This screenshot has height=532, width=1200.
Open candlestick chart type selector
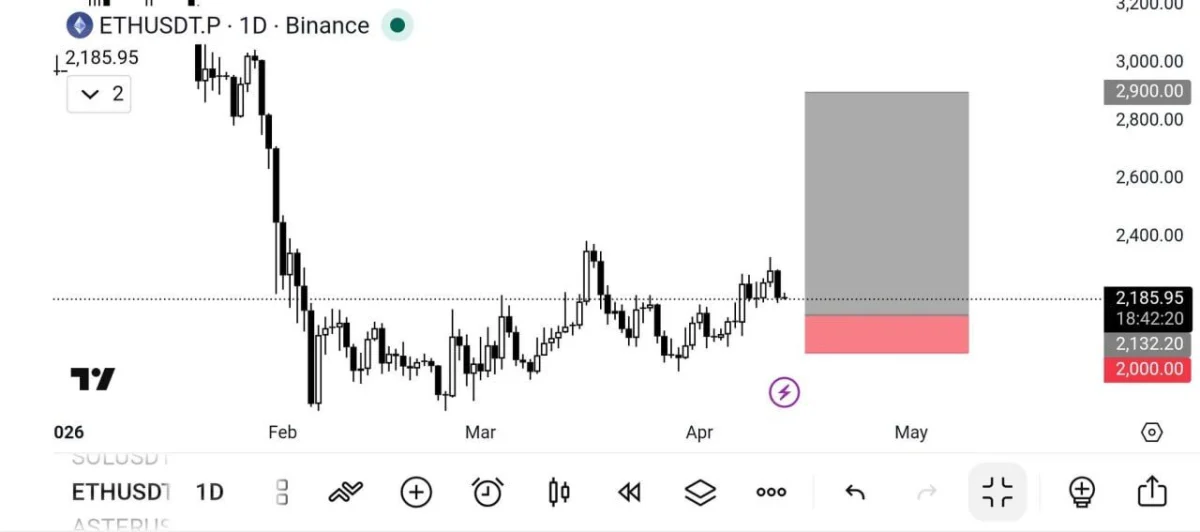point(559,492)
